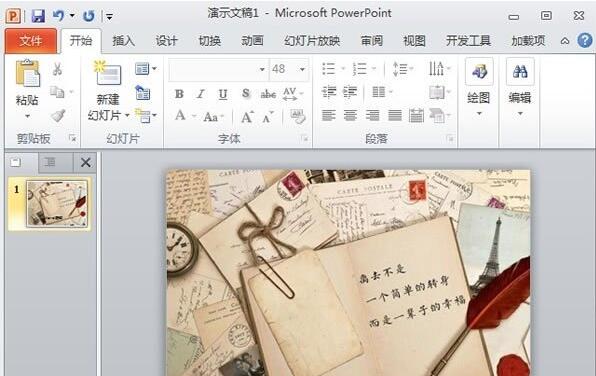Click the Format Painter brush icon
Screen dimensions: 596x376
pos(58,115)
